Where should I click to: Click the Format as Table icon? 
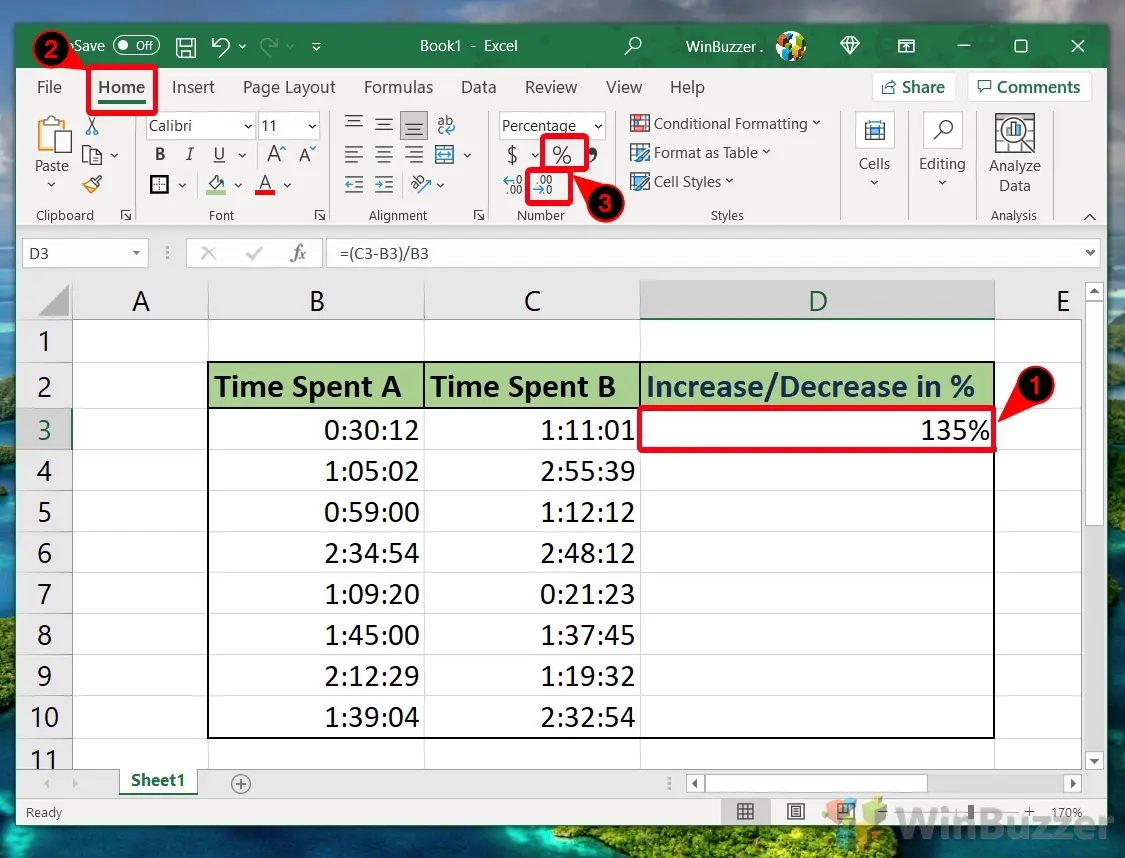coord(700,152)
